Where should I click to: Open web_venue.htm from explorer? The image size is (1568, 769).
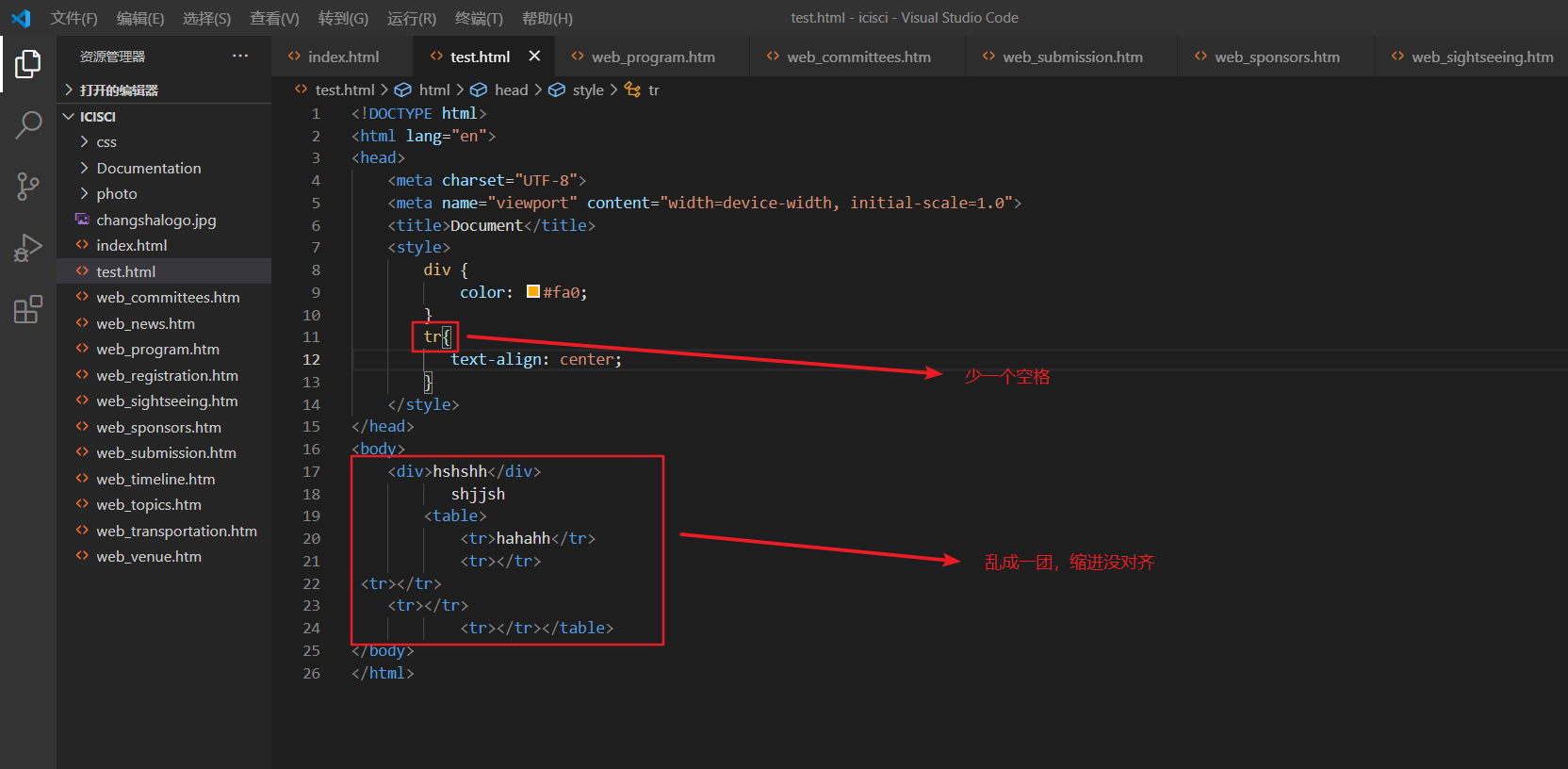164,556
